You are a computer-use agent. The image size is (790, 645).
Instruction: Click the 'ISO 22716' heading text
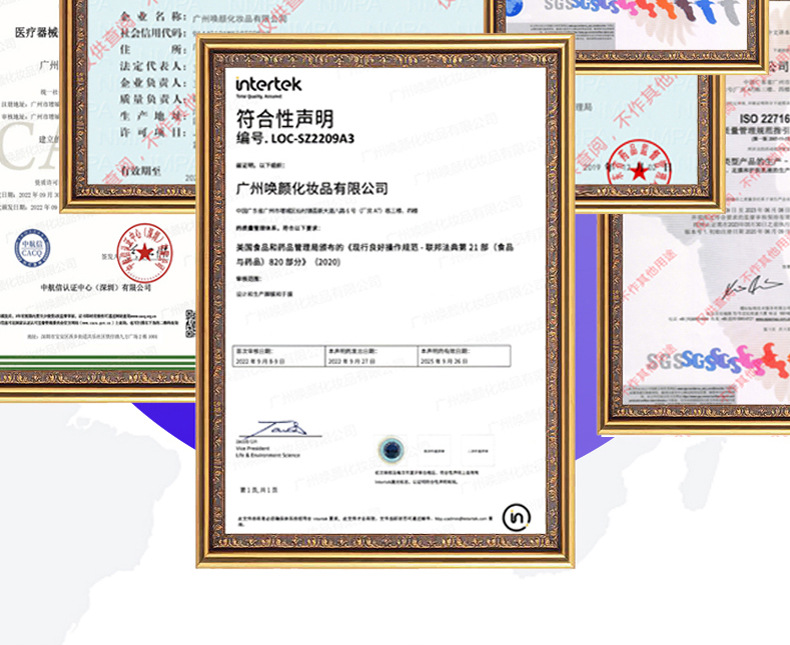[x=764, y=118]
